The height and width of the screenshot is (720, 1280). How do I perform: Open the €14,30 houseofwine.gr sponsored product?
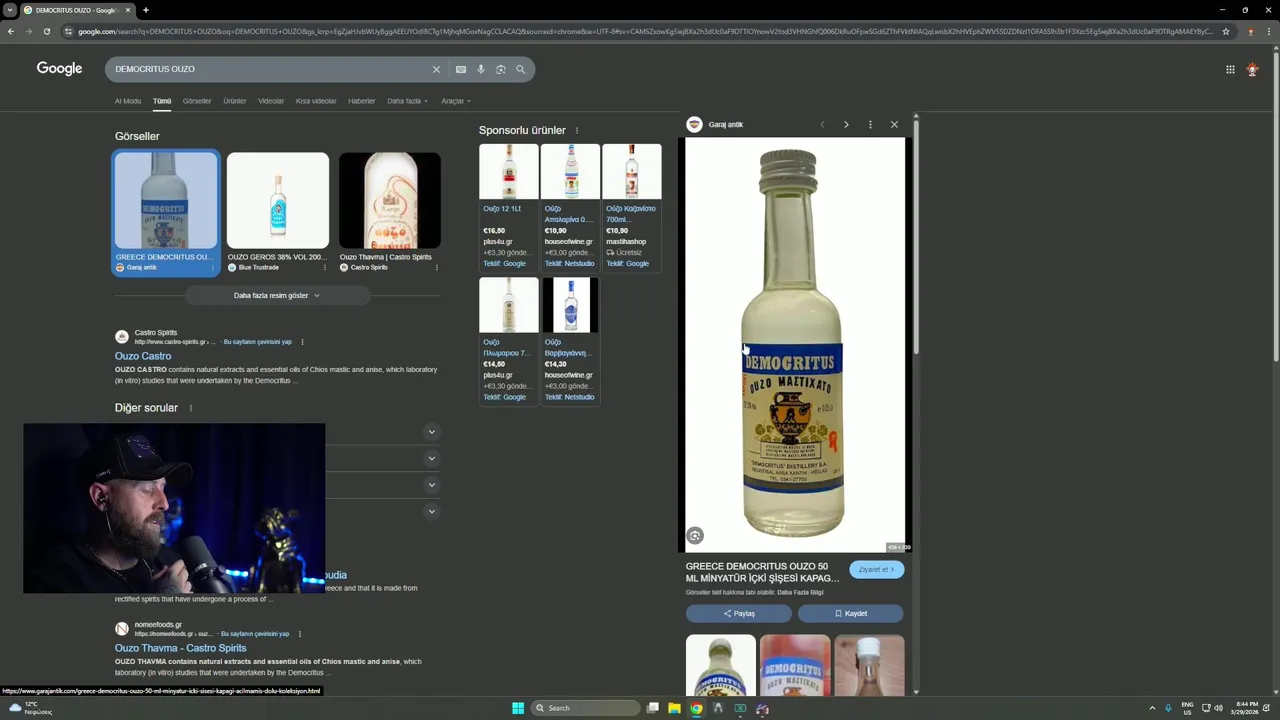coord(570,340)
